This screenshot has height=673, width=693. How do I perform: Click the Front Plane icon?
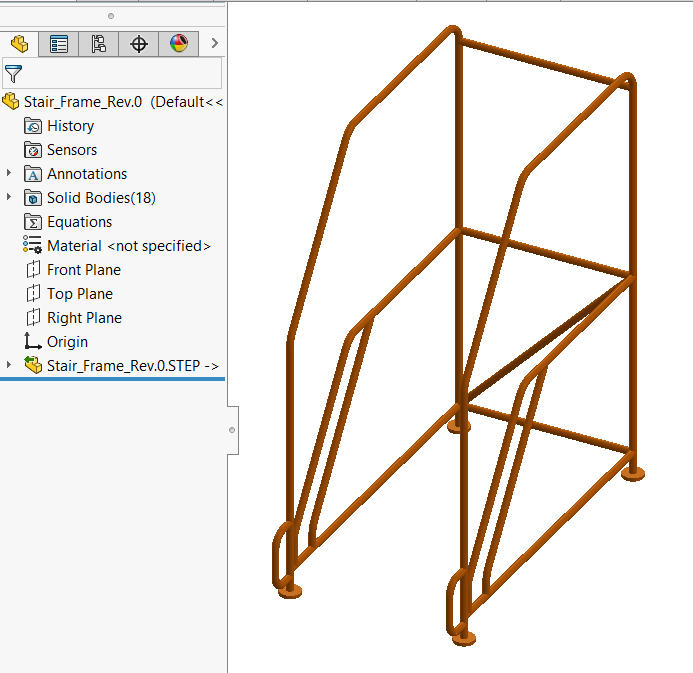click(x=33, y=270)
